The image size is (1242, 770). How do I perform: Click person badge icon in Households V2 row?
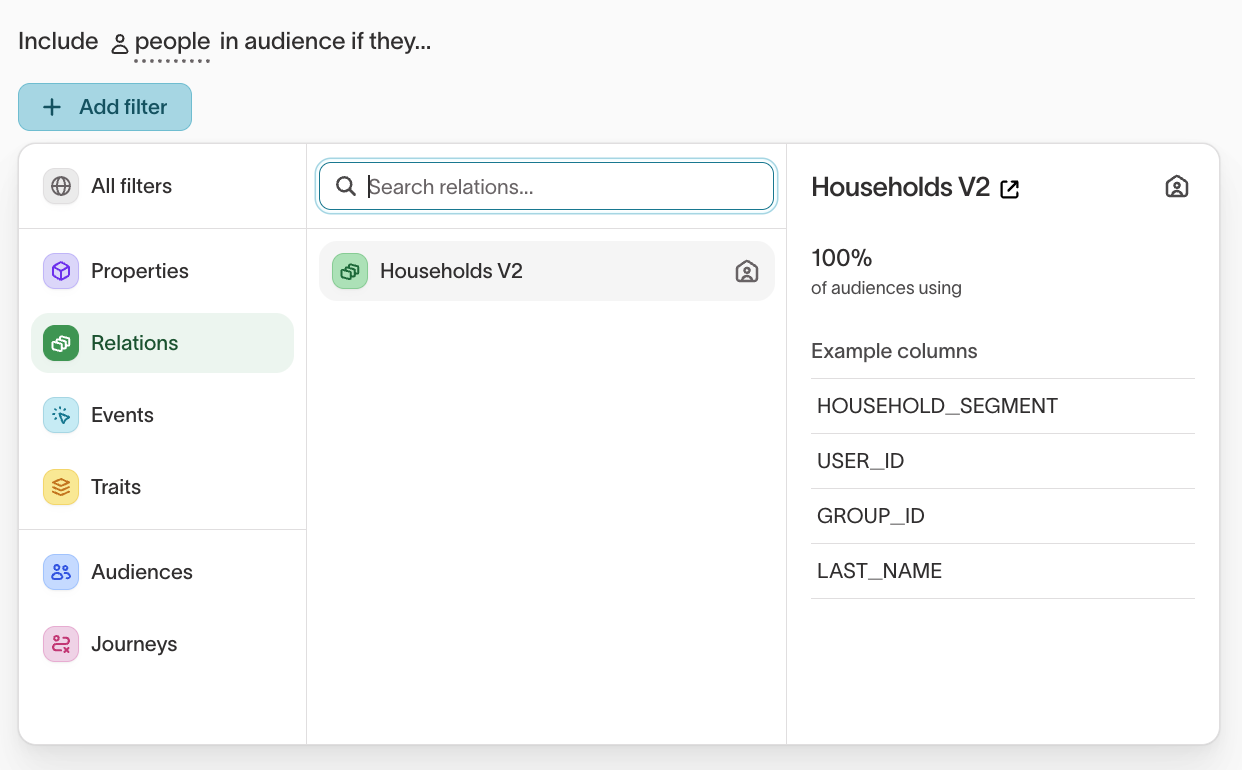click(746, 271)
